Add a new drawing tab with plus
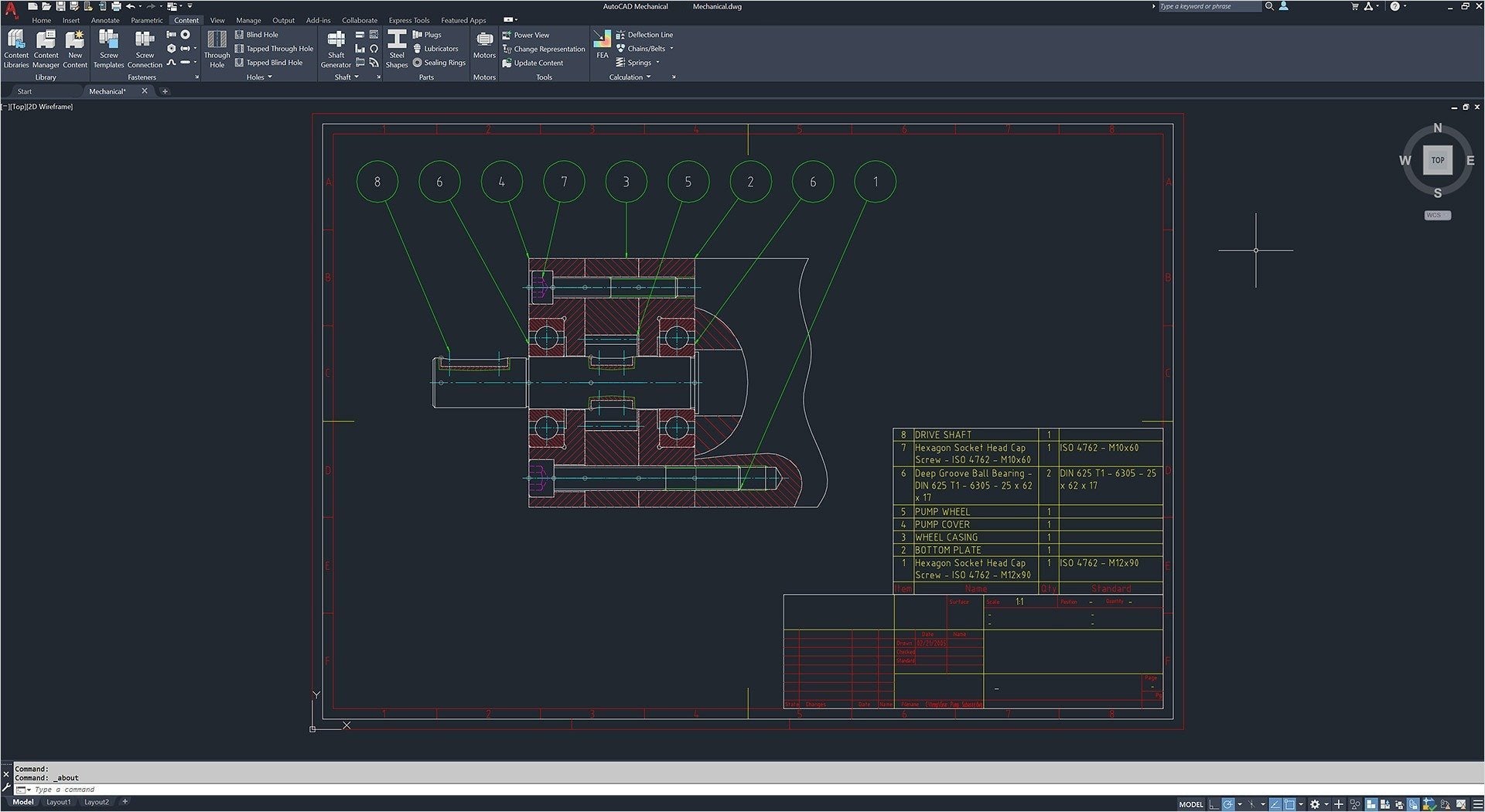Viewport: 1485px width, 812px height. (x=165, y=91)
